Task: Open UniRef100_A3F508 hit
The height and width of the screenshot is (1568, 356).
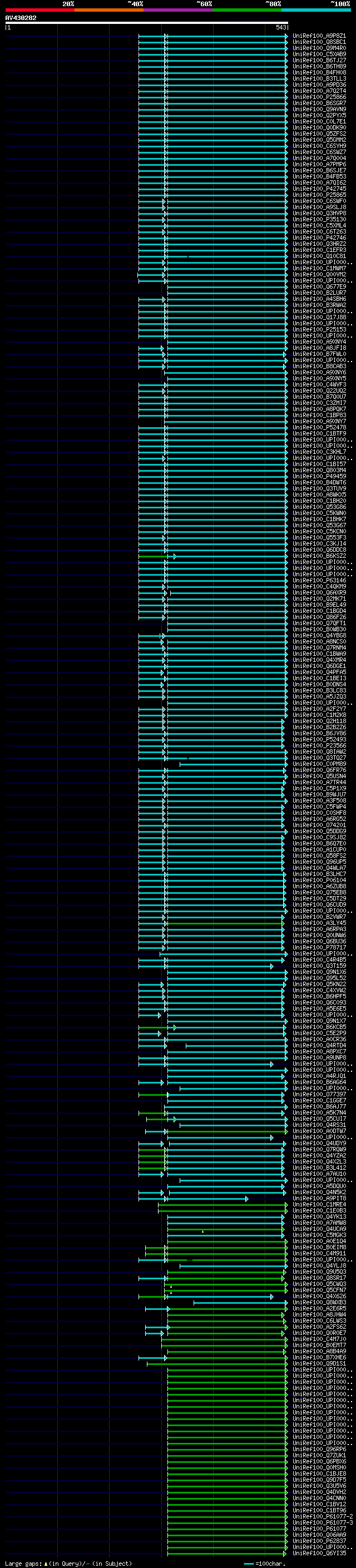Action: (x=319, y=800)
